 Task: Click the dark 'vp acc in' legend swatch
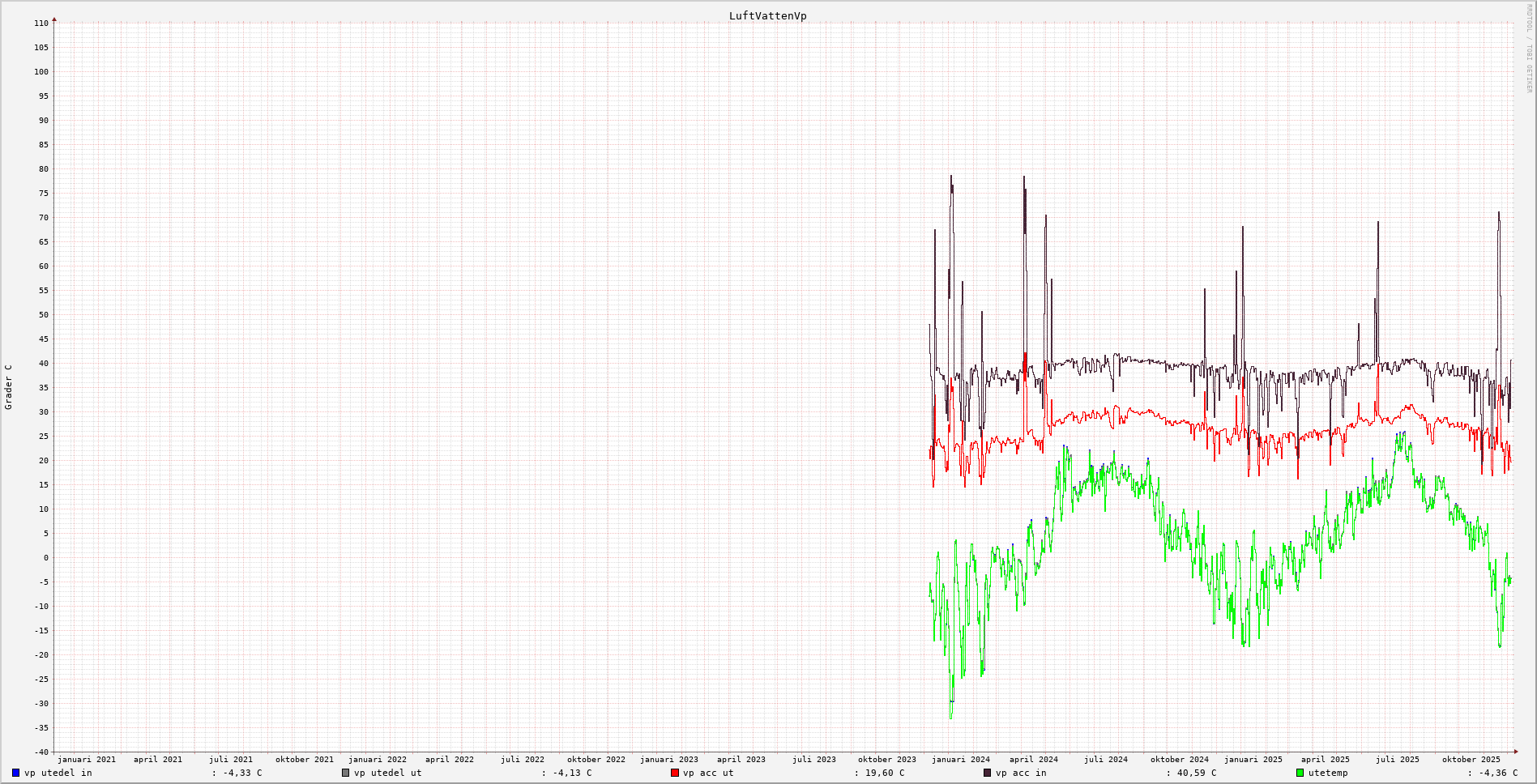coord(988,773)
